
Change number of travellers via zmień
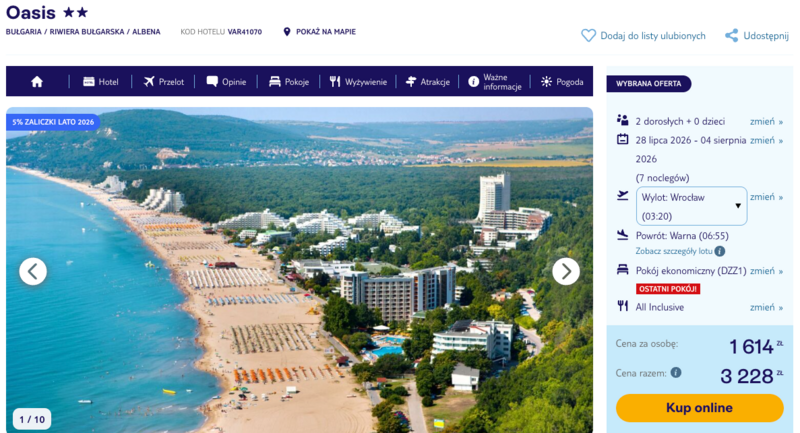[766, 121]
